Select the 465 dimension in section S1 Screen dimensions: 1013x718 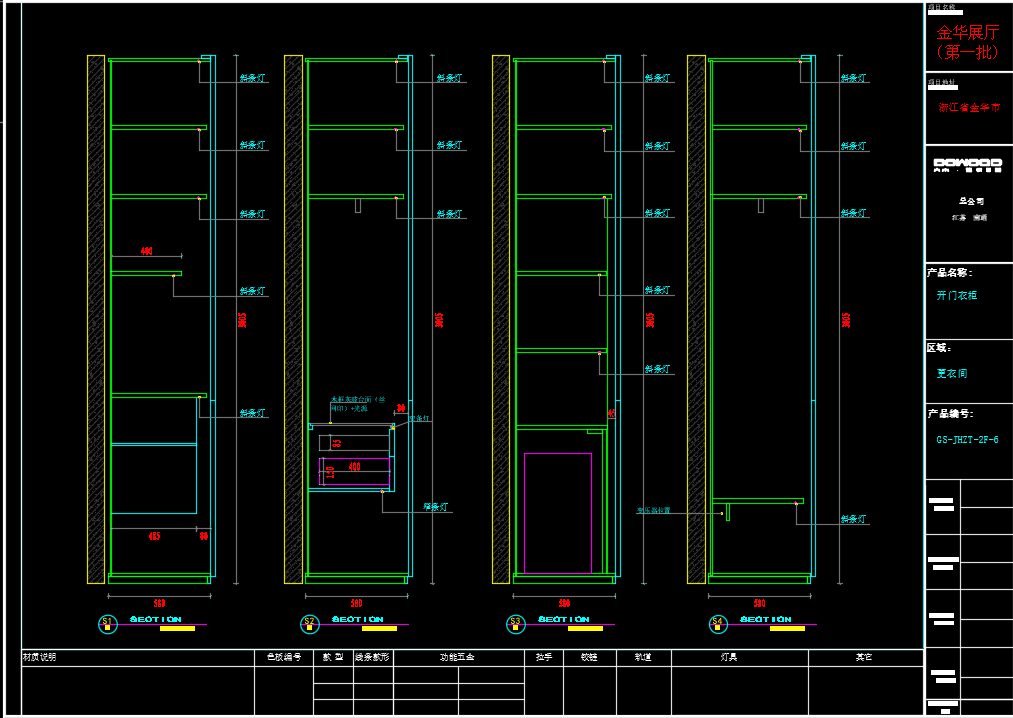[154, 536]
